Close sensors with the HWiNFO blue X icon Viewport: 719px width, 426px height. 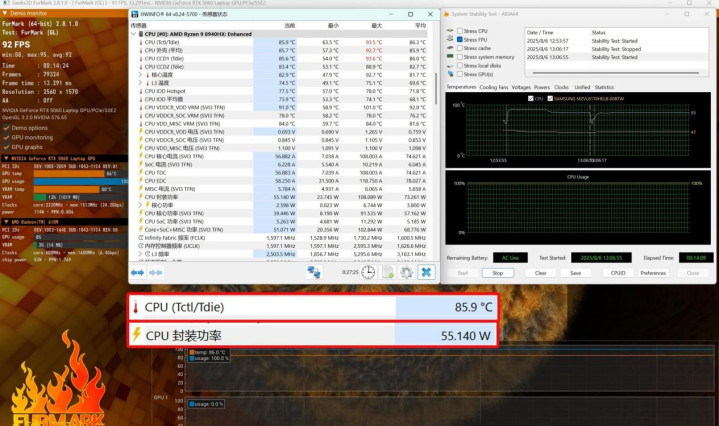click(425, 271)
